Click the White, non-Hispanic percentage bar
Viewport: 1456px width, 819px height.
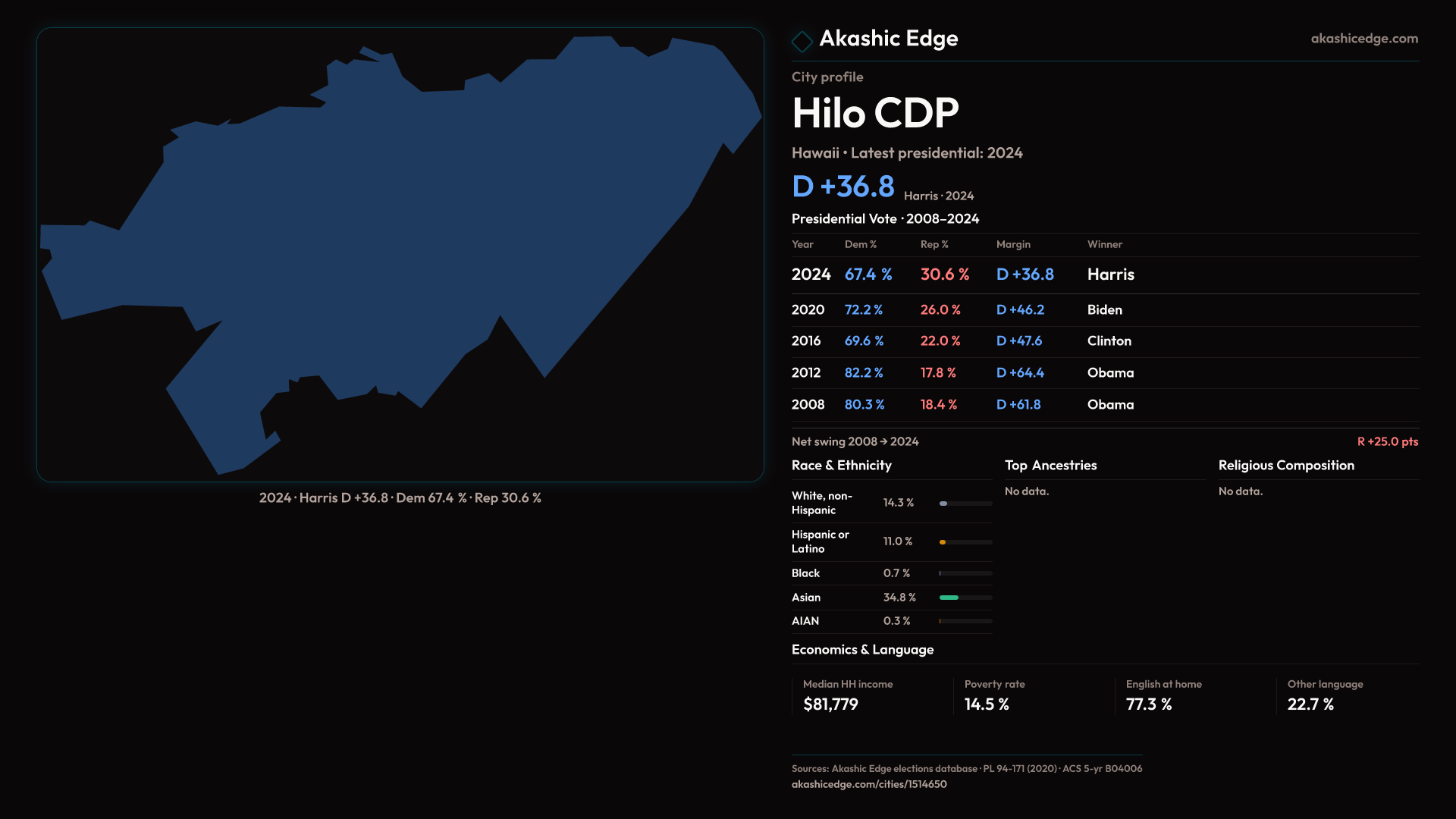coord(943,504)
